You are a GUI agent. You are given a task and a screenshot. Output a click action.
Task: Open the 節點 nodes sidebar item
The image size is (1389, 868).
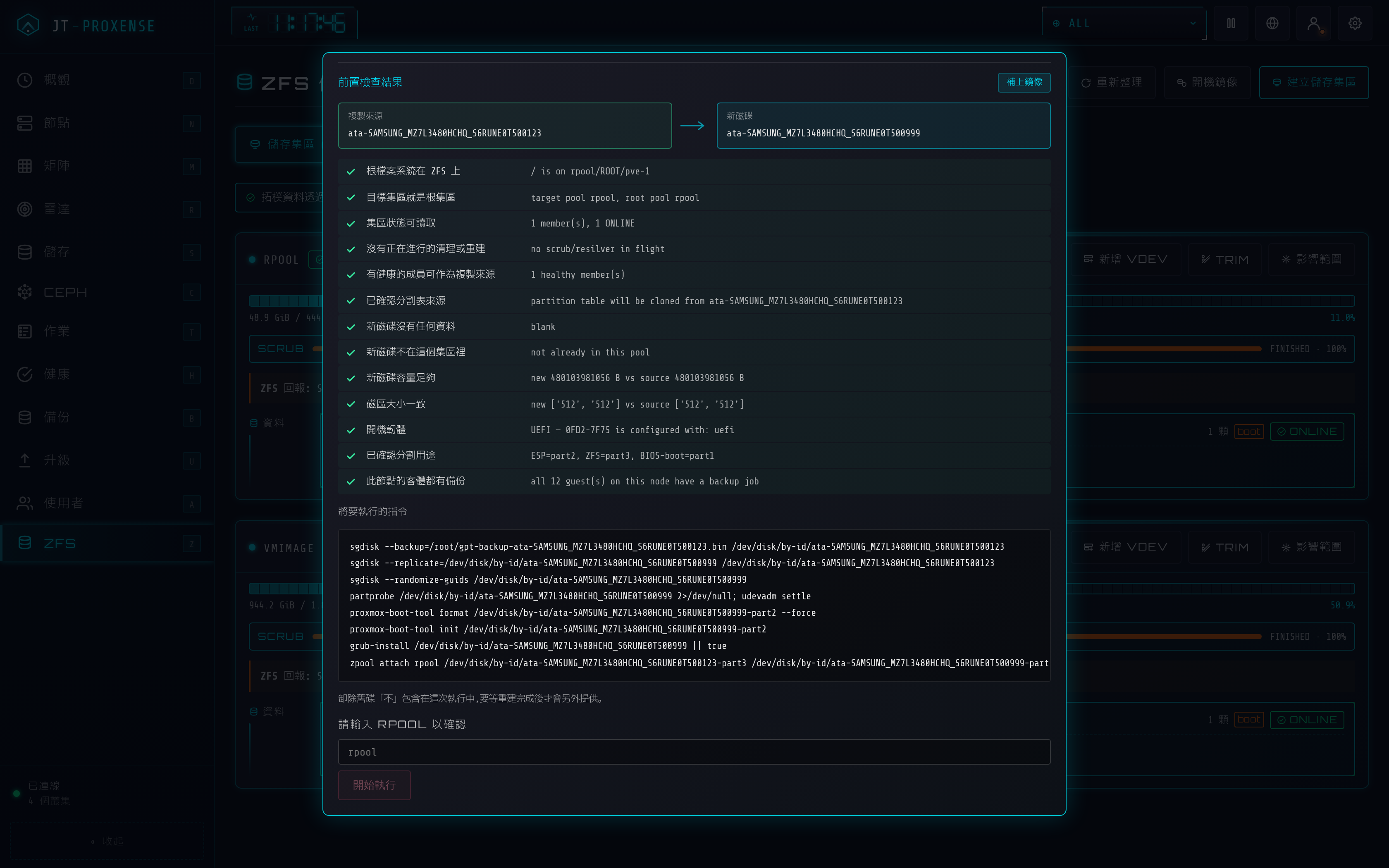tap(107, 123)
